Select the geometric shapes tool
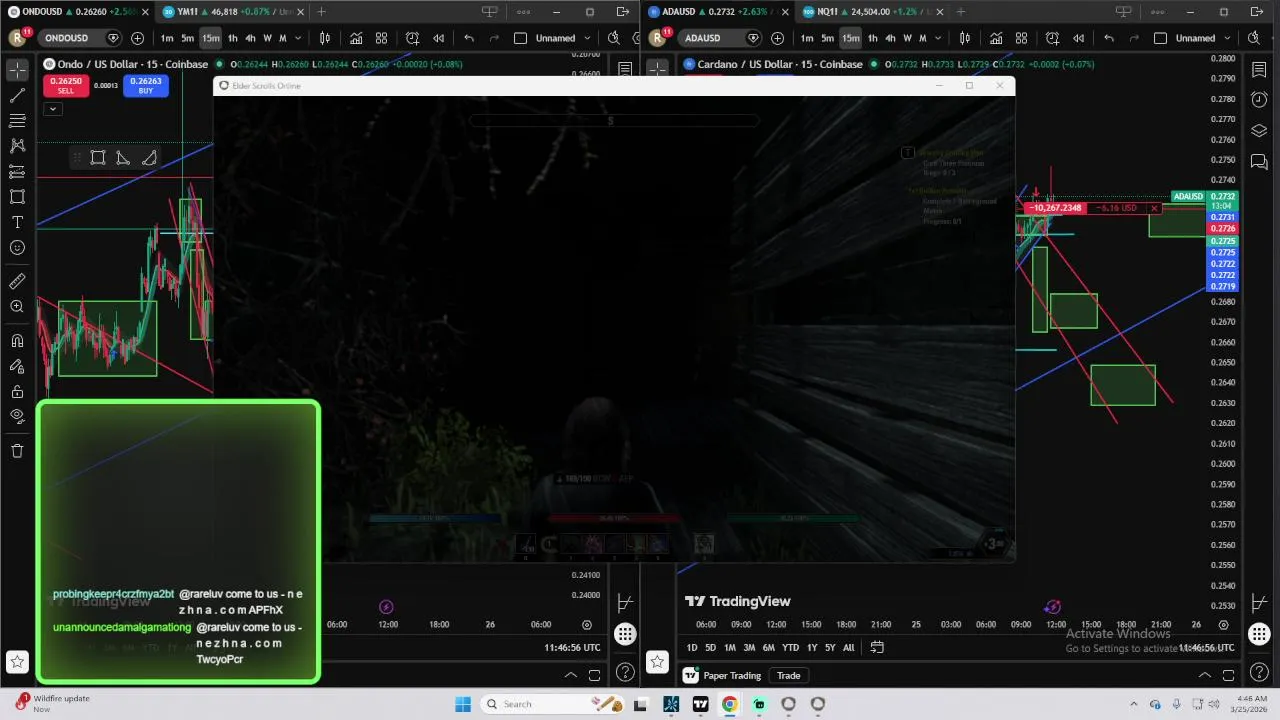1280x720 pixels. (17, 197)
